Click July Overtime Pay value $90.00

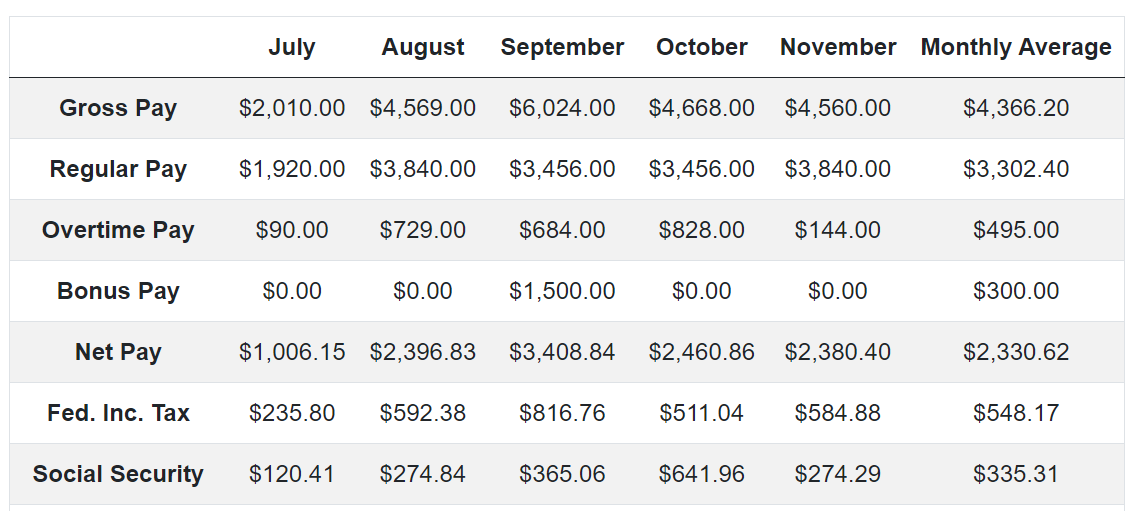pyautogui.click(x=292, y=230)
